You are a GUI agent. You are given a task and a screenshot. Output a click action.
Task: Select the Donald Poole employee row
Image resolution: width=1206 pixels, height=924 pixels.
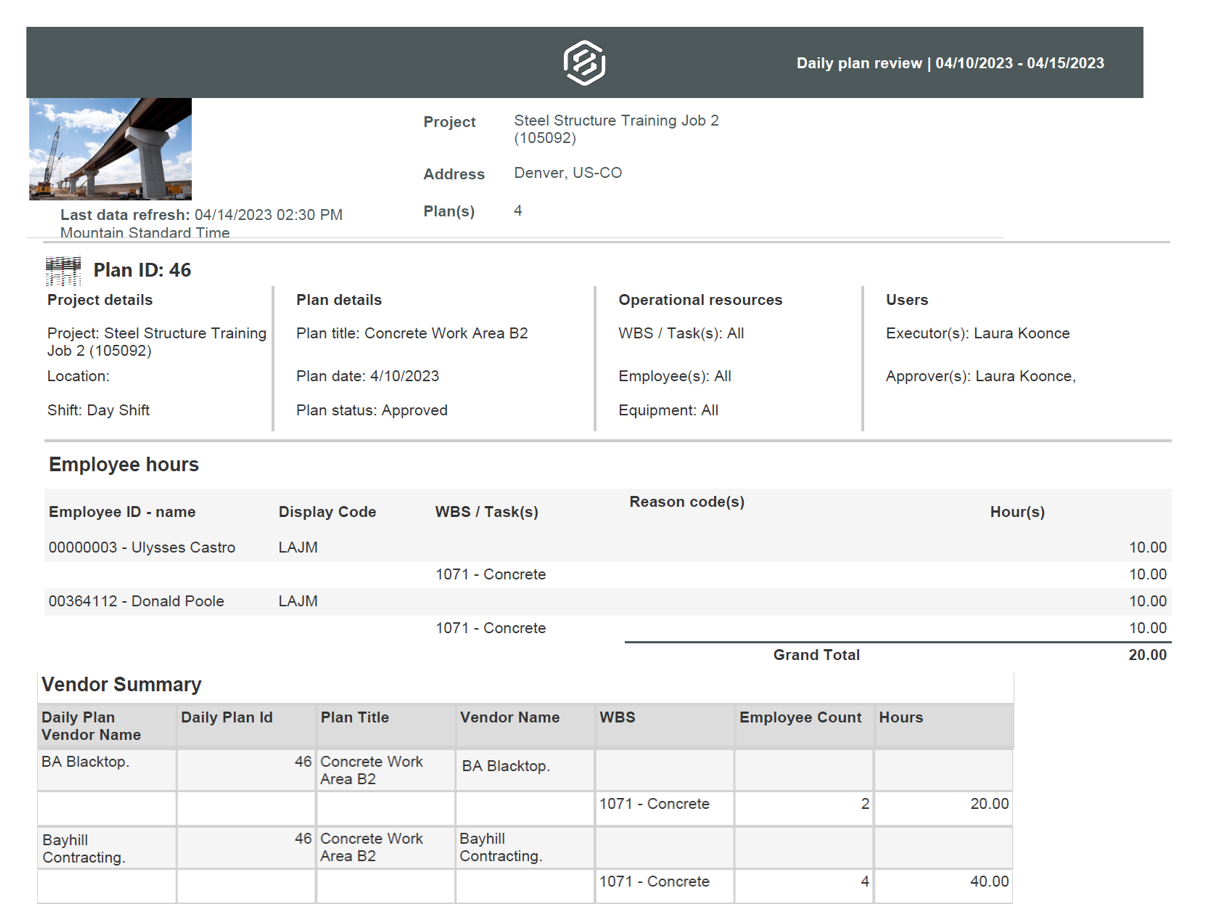point(136,602)
